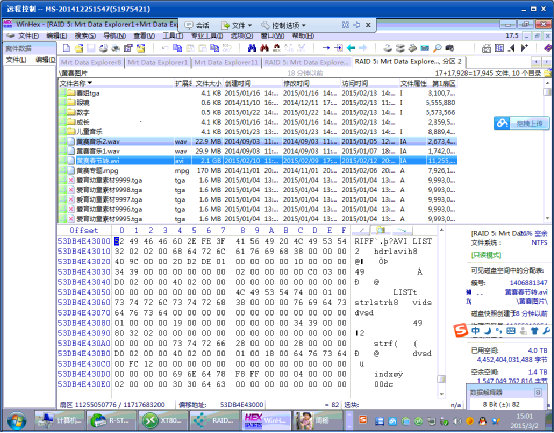Open the 工具(T) menu
554x433 pixels.
click(172, 36)
